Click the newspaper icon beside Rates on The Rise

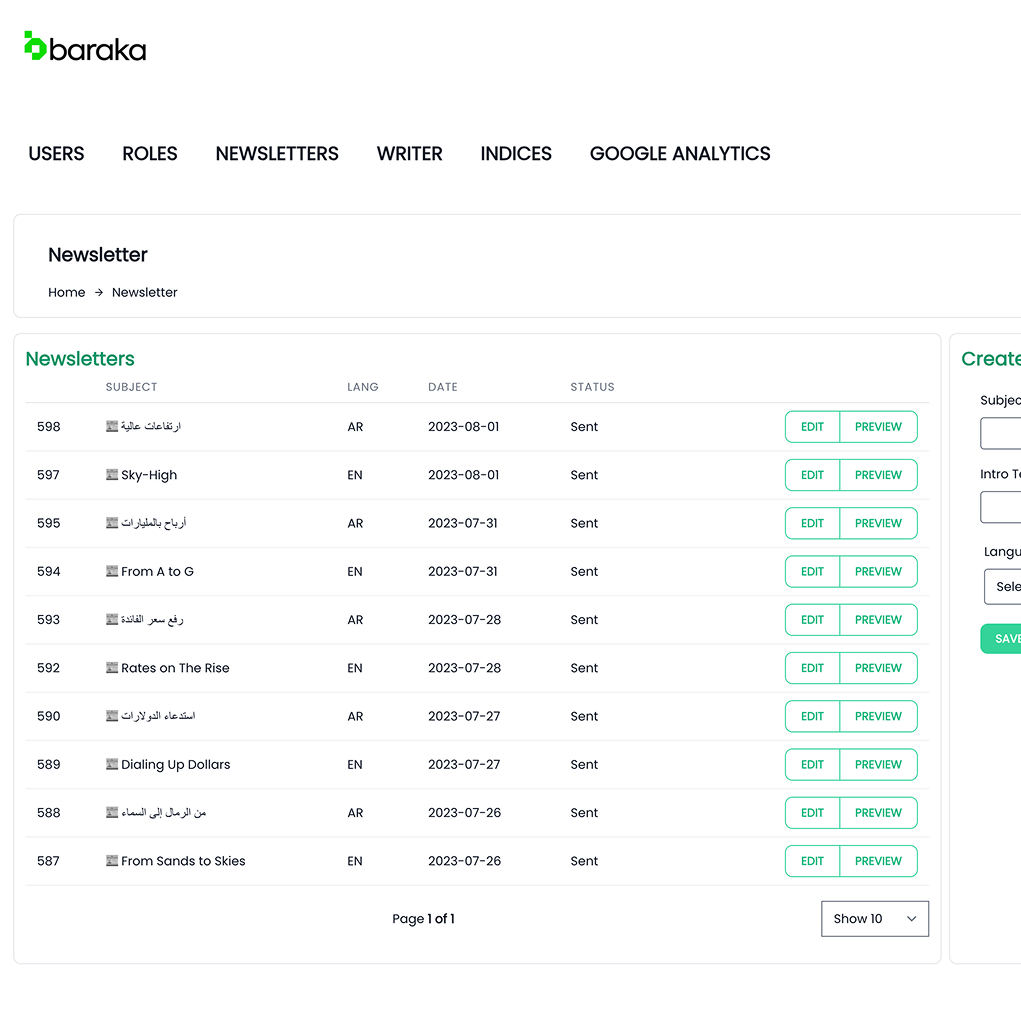click(x=112, y=668)
